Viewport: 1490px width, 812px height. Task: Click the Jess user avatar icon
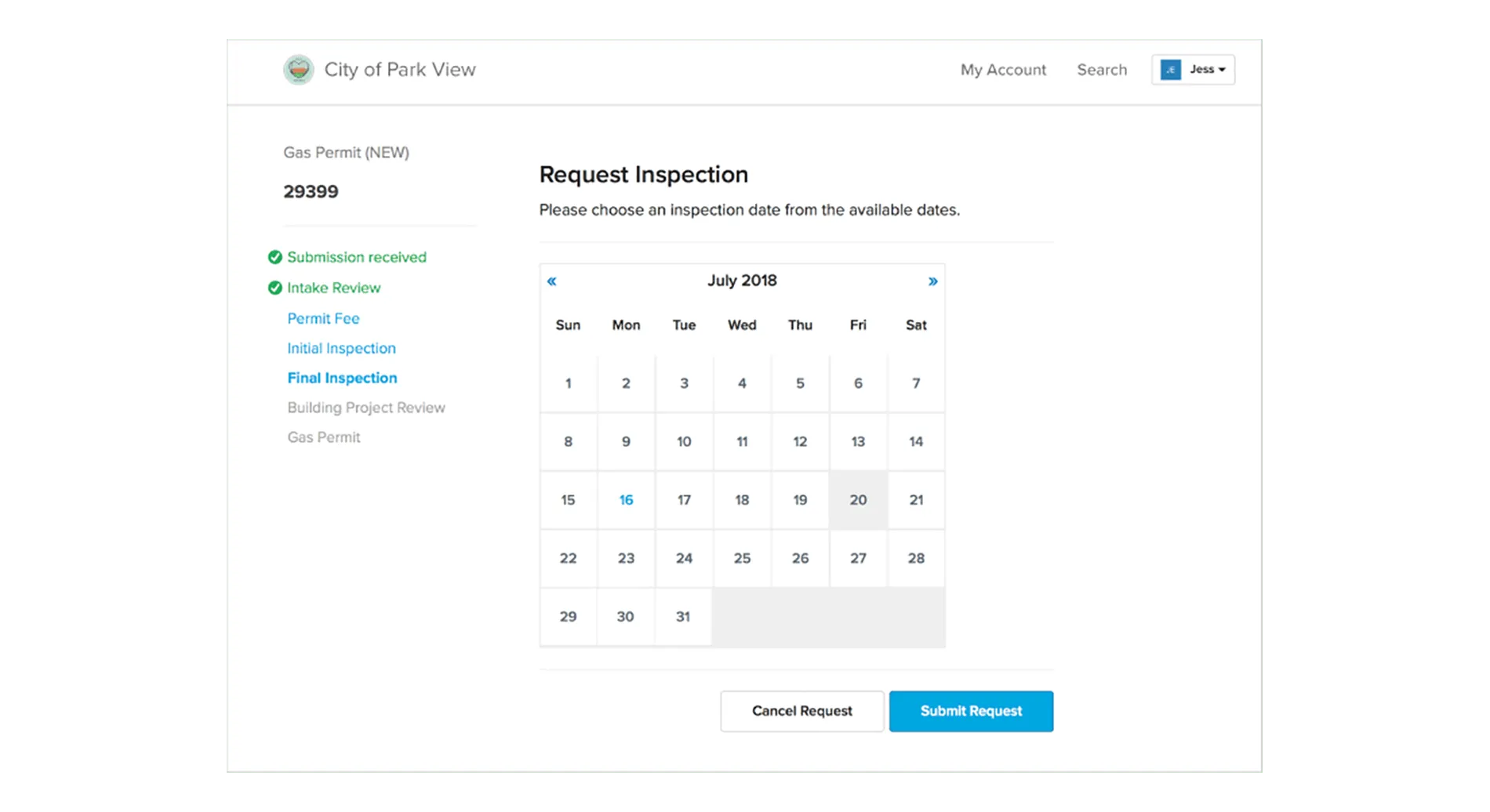pos(1171,70)
